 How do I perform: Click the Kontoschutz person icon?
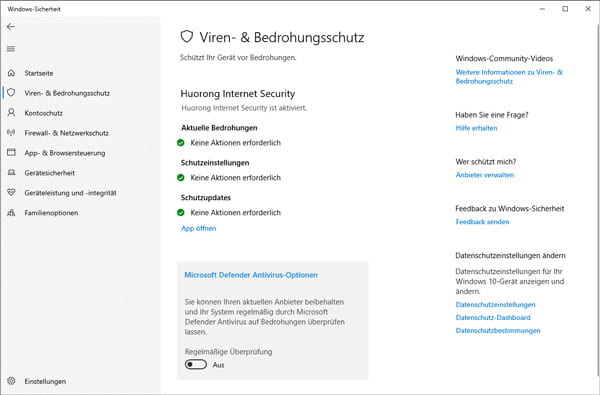[11, 113]
